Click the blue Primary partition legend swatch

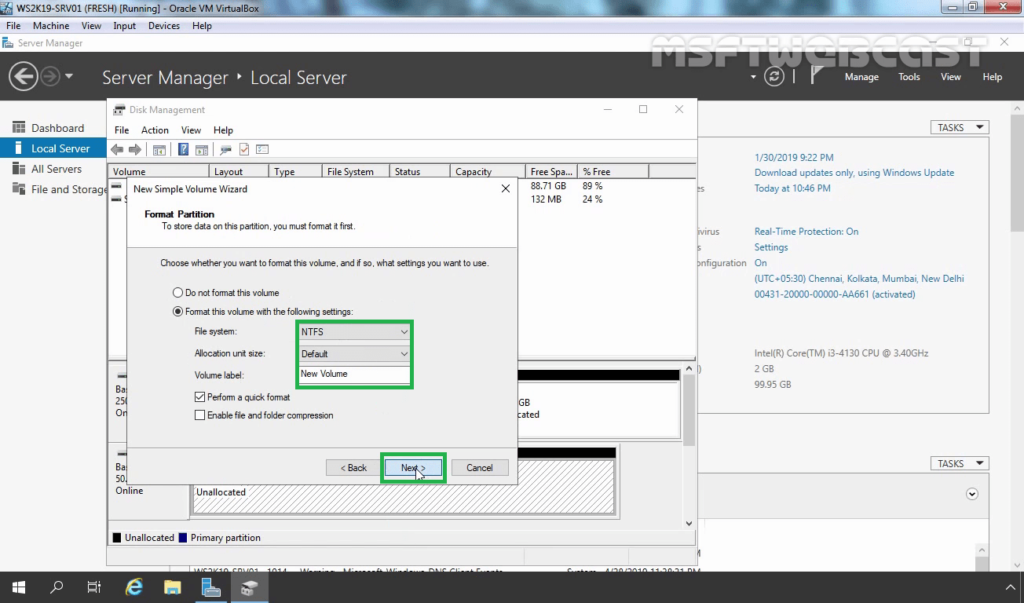(x=183, y=538)
